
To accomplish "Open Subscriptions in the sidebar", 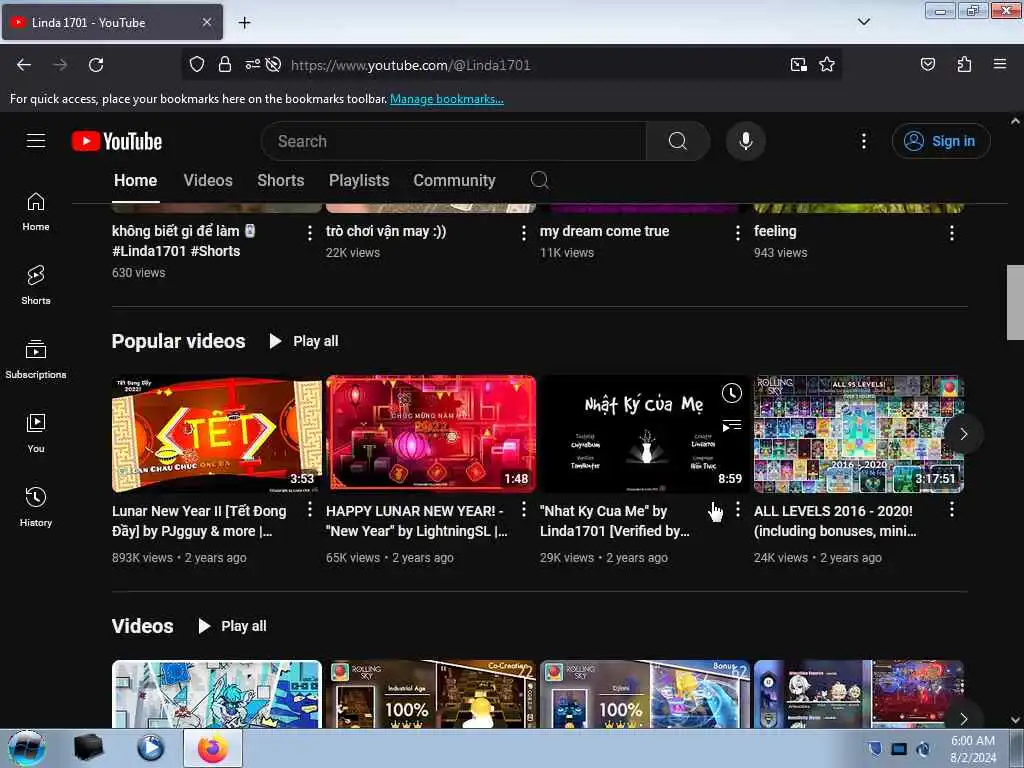I will 36,359.
